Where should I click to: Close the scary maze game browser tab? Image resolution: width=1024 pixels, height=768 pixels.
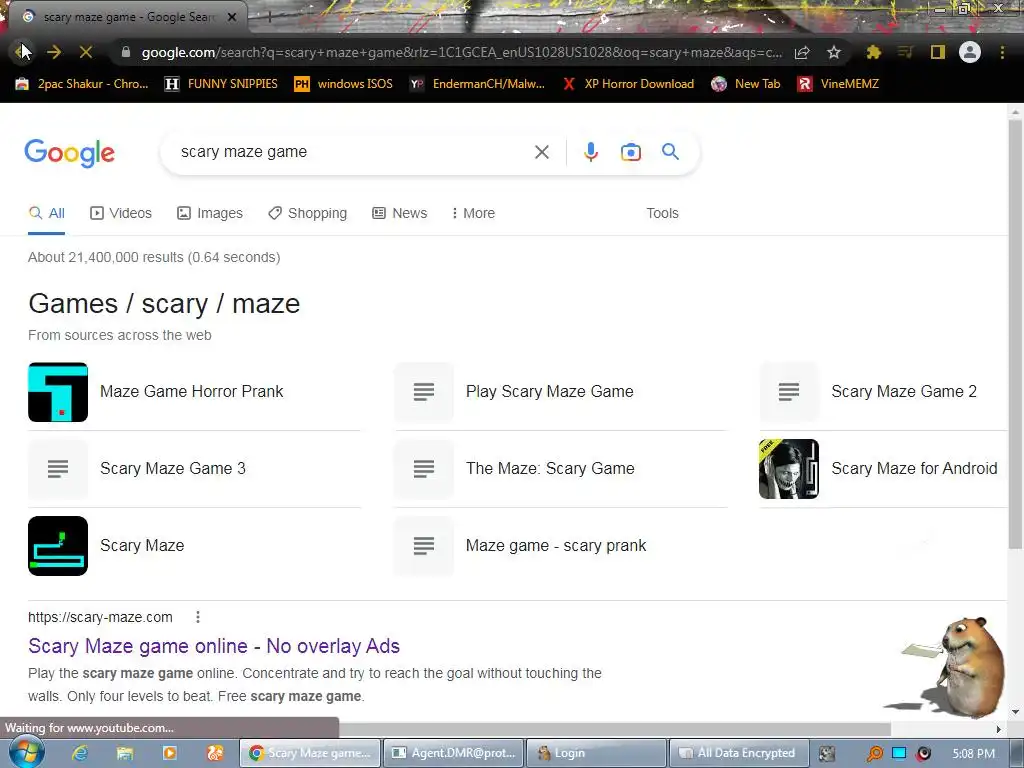pos(232,17)
